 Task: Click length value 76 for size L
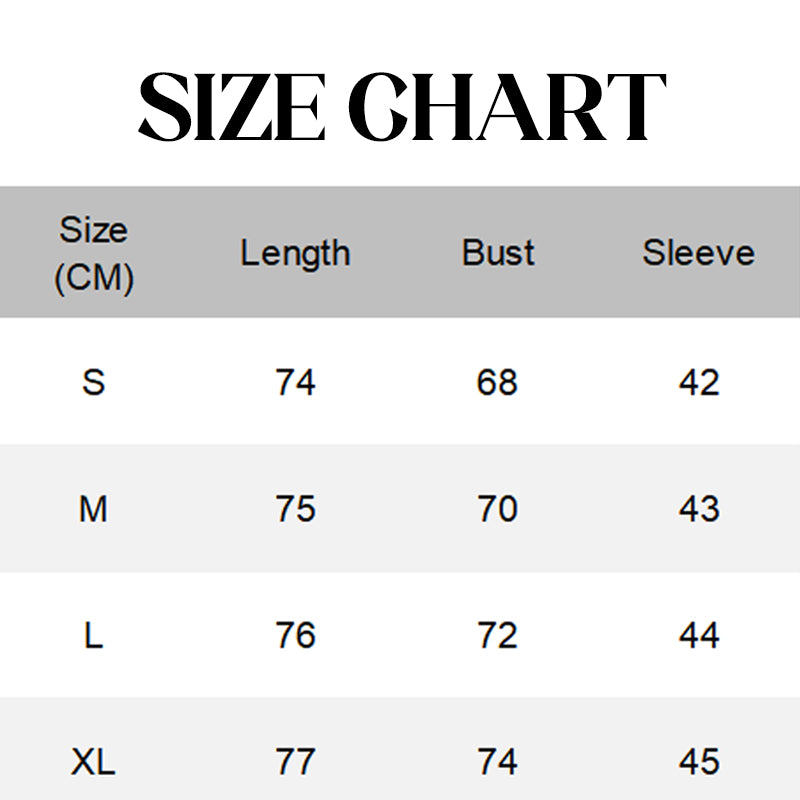pos(295,635)
